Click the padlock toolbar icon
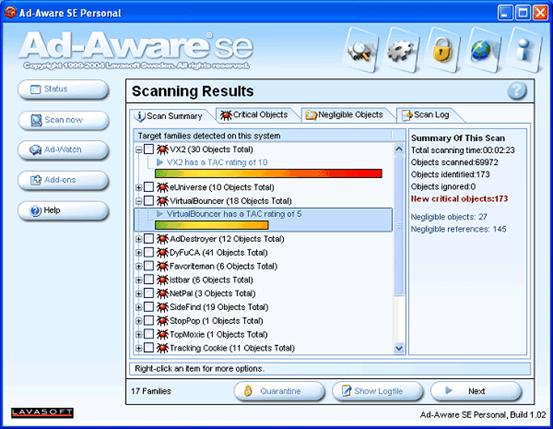The width and height of the screenshot is (553, 429). point(443,50)
